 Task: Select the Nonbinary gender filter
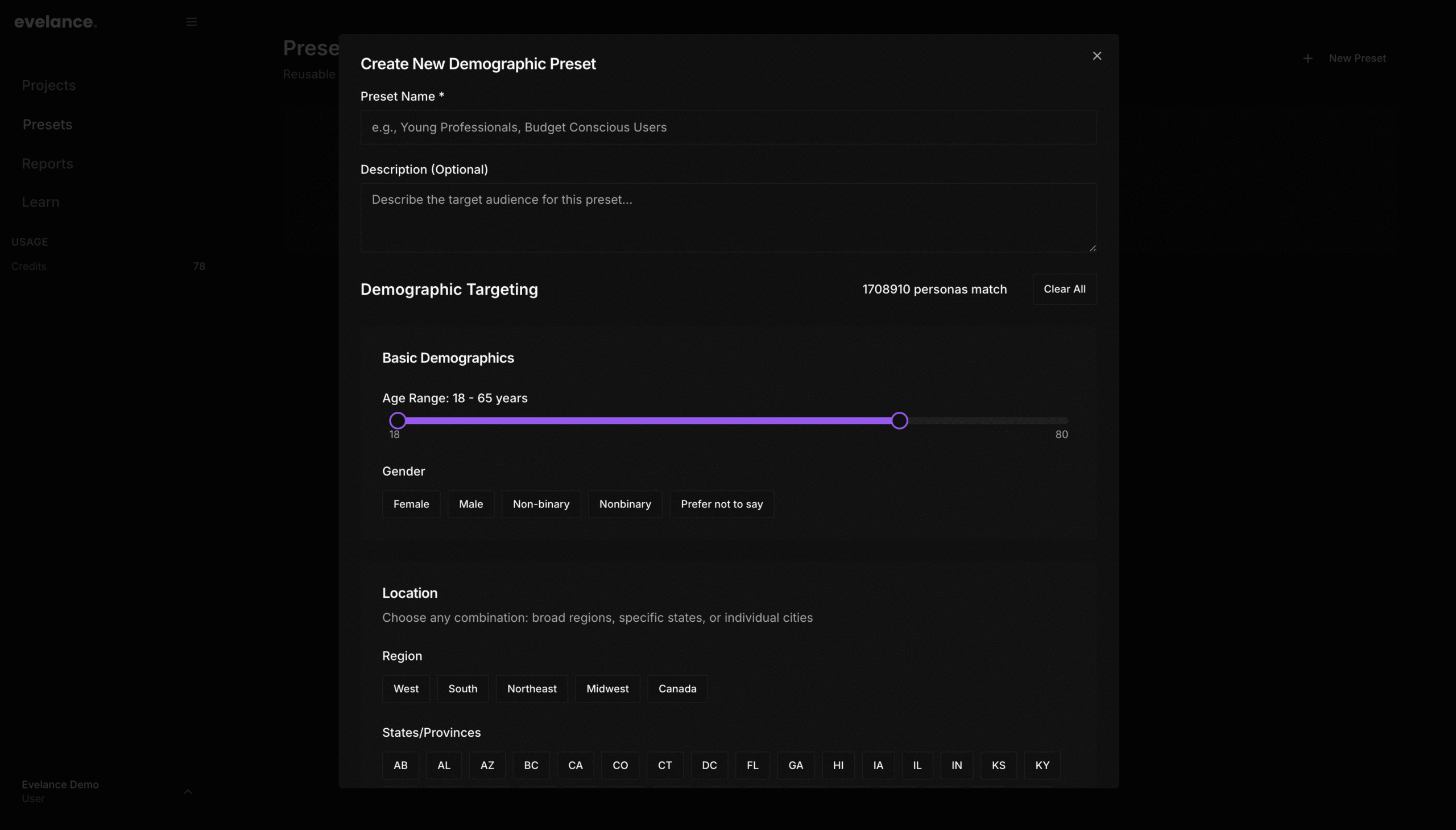624,504
